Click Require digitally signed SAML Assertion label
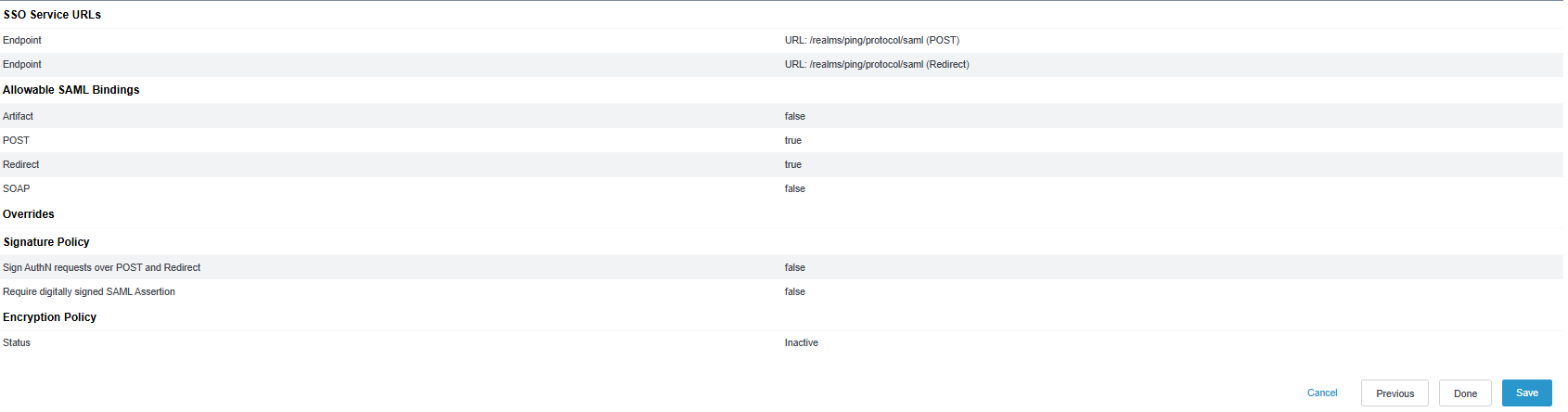 pos(89,291)
